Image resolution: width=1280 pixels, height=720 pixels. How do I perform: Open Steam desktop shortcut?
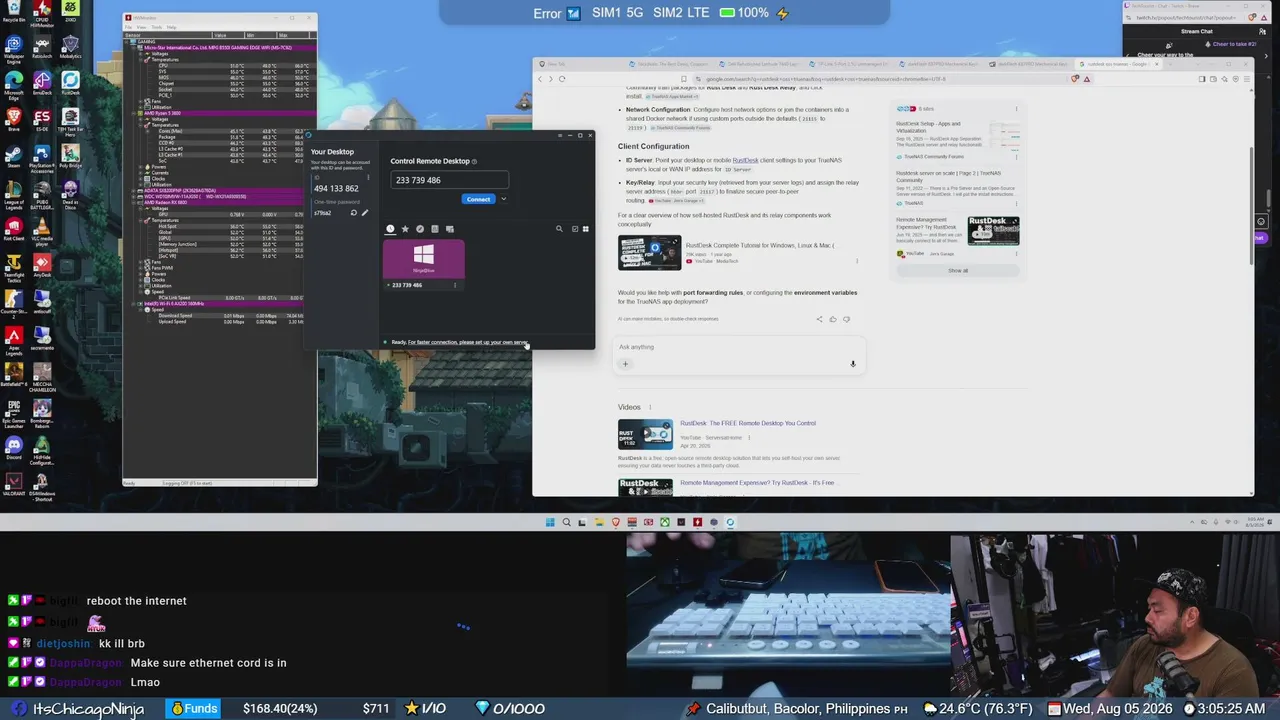point(13,158)
